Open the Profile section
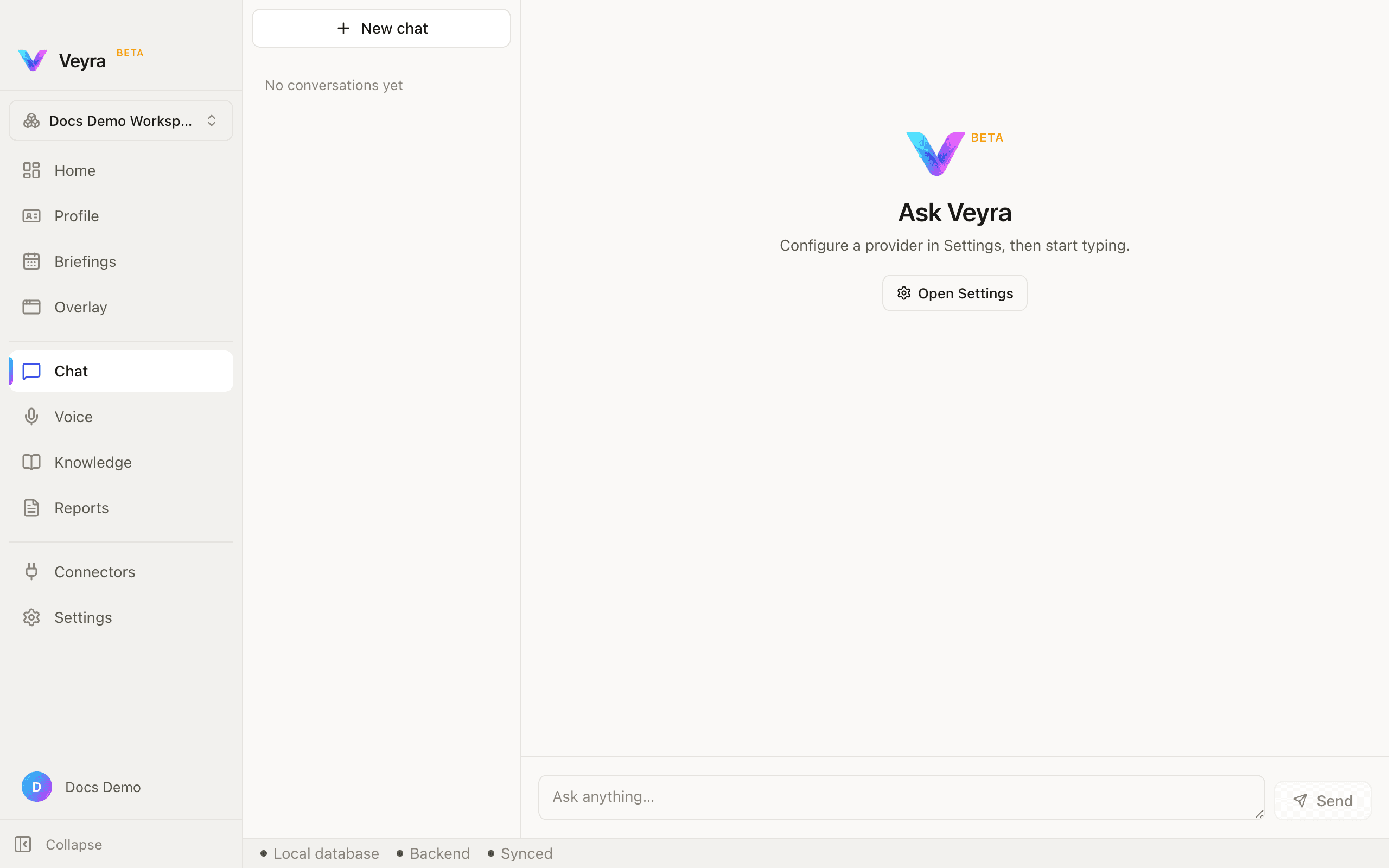The width and height of the screenshot is (1389, 868). (x=120, y=216)
